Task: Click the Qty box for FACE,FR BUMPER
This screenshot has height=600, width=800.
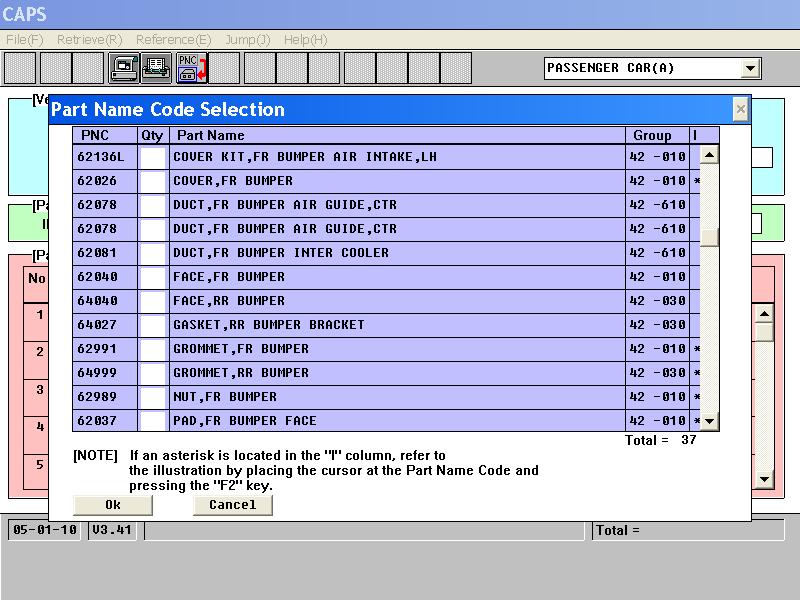Action: point(153,277)
